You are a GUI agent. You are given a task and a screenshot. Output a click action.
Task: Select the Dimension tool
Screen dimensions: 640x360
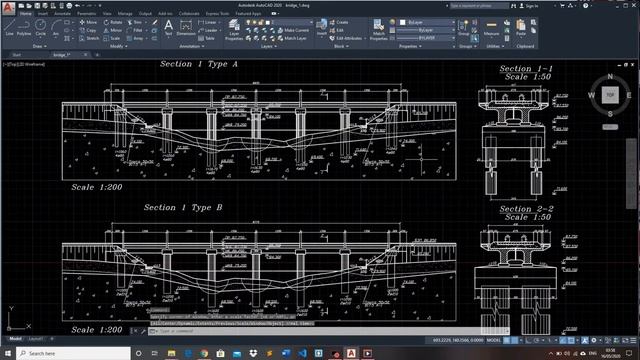[x=186, y=29]
